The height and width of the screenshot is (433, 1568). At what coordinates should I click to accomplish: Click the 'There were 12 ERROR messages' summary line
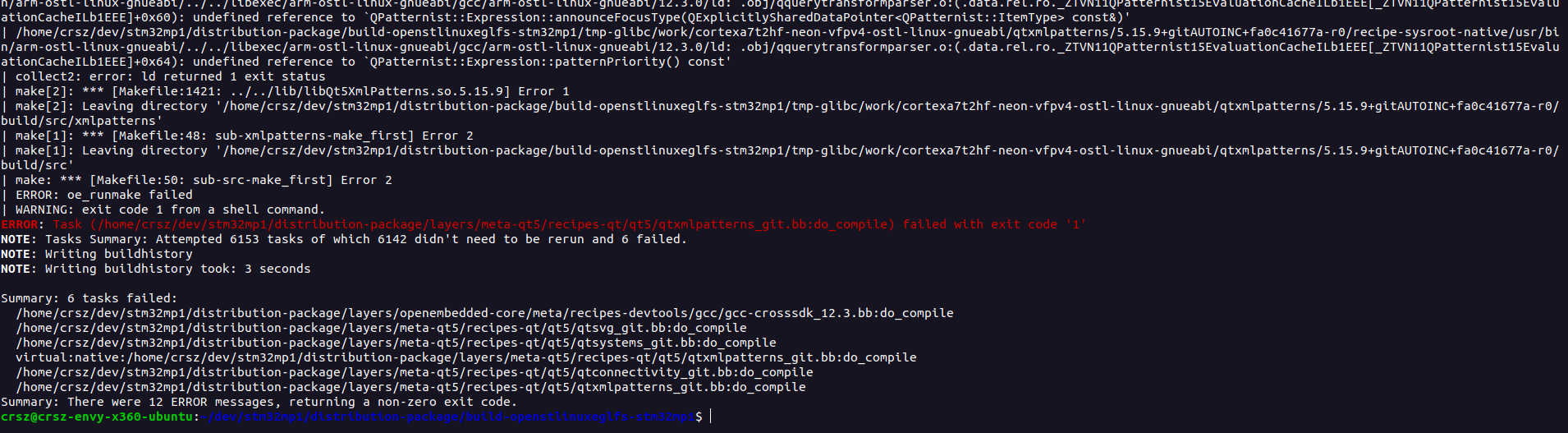(259, 402)
